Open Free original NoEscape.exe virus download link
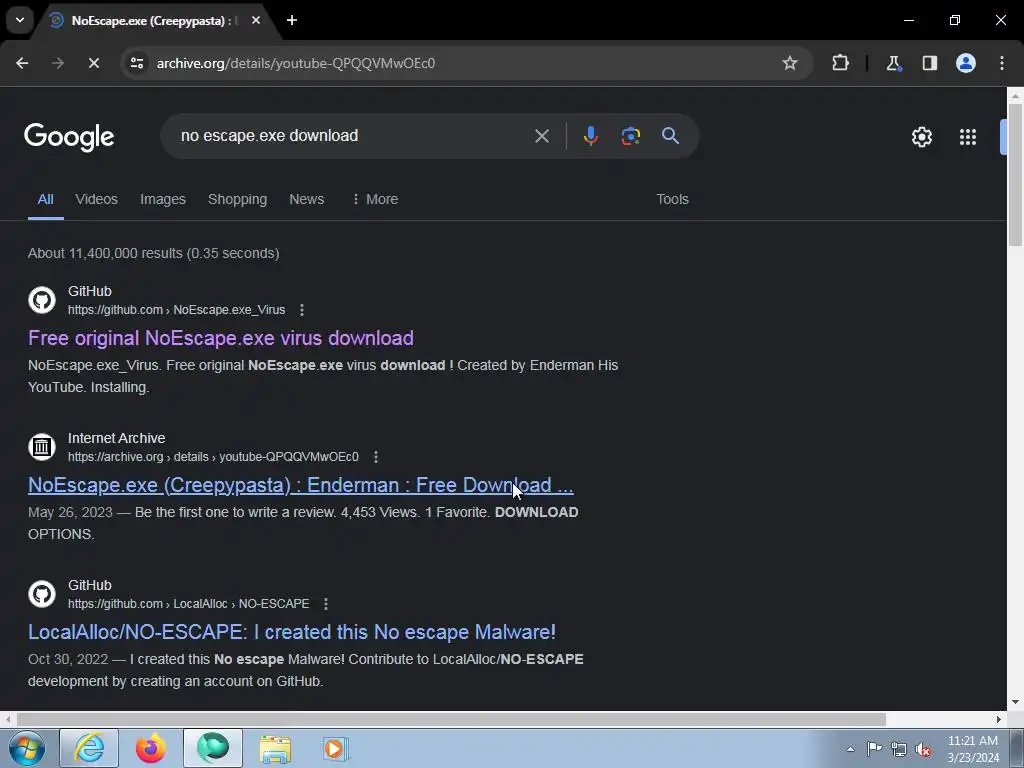The width and height of the screenshot is (1024, 768). click(221, 338)
